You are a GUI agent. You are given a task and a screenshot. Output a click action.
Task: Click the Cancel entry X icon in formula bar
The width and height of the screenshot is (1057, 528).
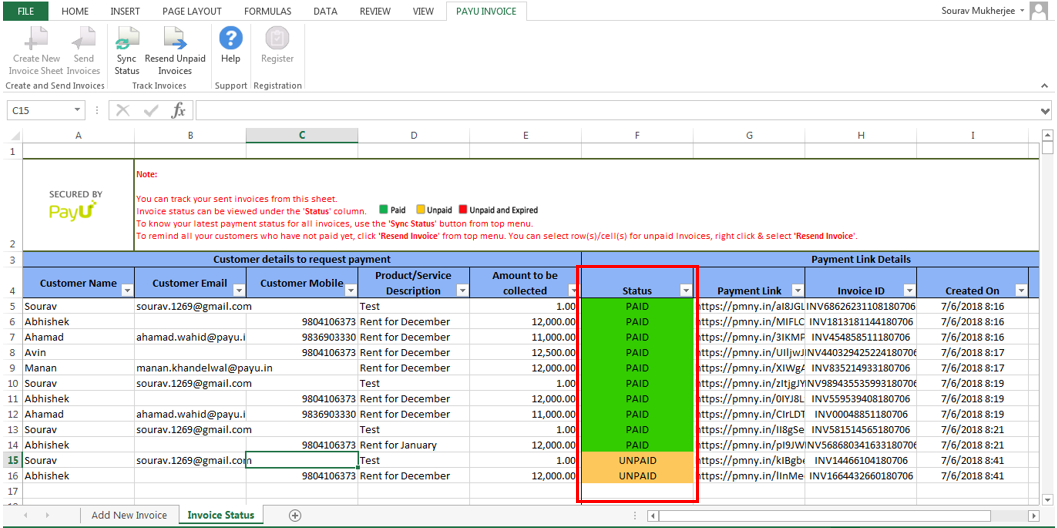point(123,111)
